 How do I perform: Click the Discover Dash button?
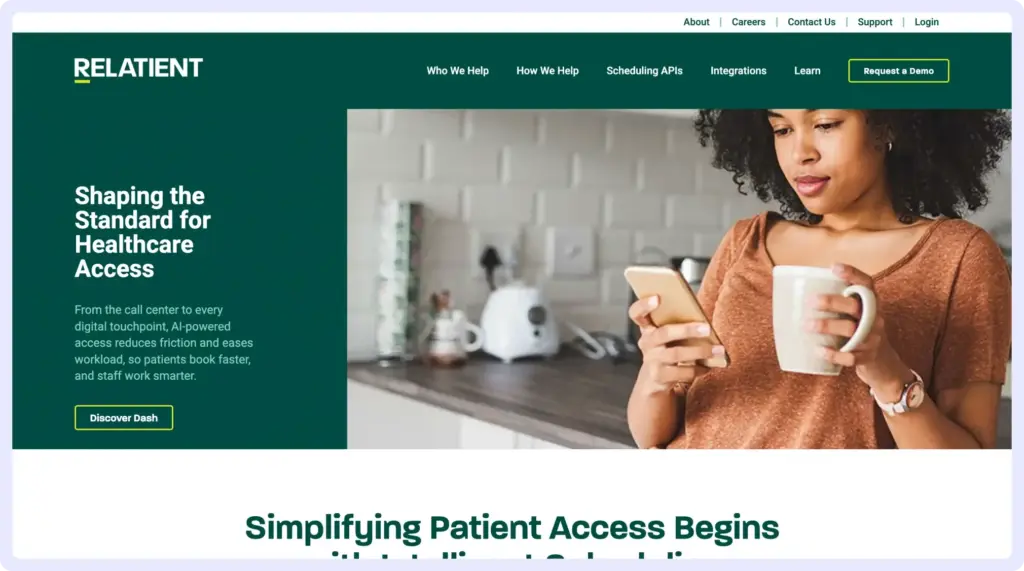(123, 417)
